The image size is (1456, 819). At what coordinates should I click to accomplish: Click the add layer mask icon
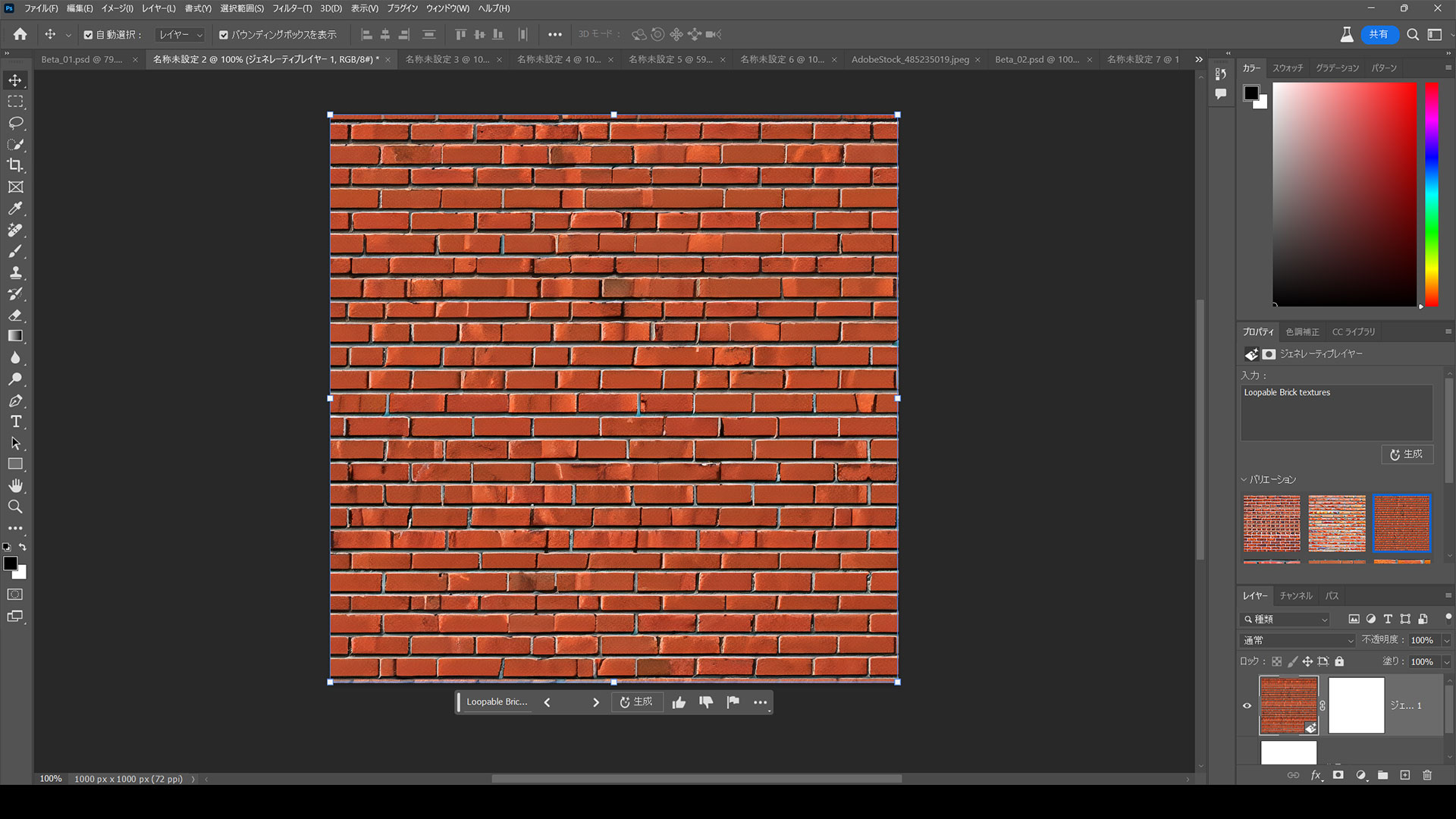tap(1339, 775)
